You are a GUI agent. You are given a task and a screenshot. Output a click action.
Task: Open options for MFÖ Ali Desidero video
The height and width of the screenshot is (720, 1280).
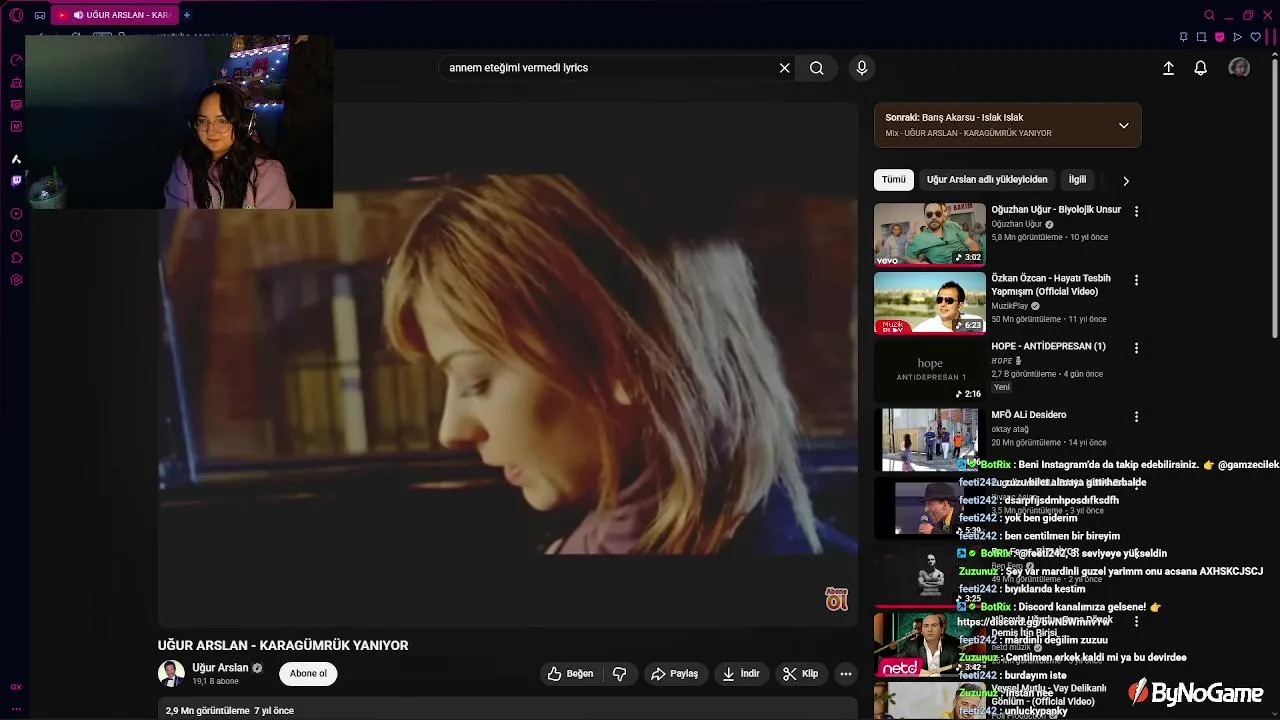click(1136, 416)
